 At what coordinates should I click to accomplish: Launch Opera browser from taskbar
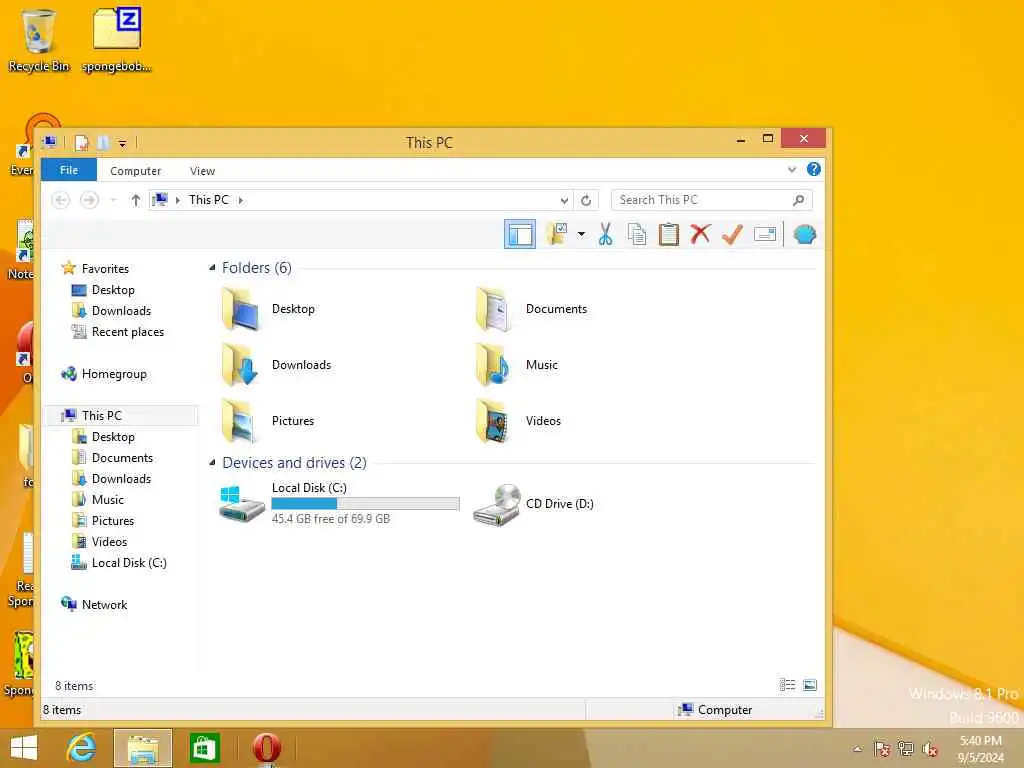(266, 748)
